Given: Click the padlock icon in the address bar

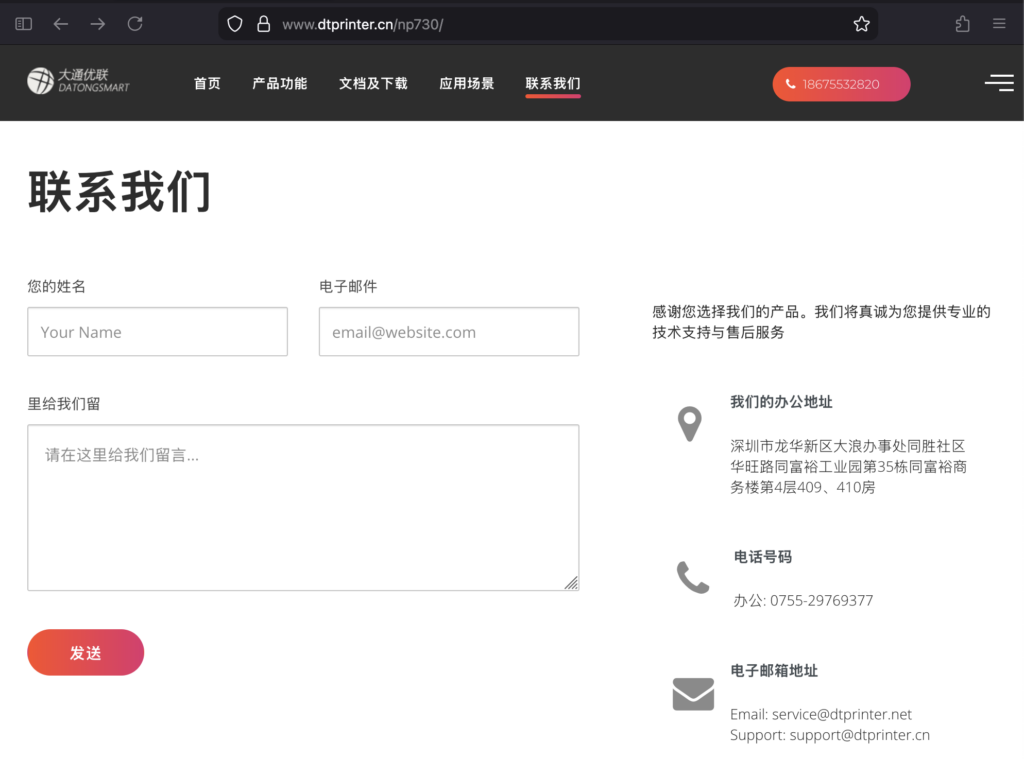Looking at the screenshot, I should (x=261, y=23).
